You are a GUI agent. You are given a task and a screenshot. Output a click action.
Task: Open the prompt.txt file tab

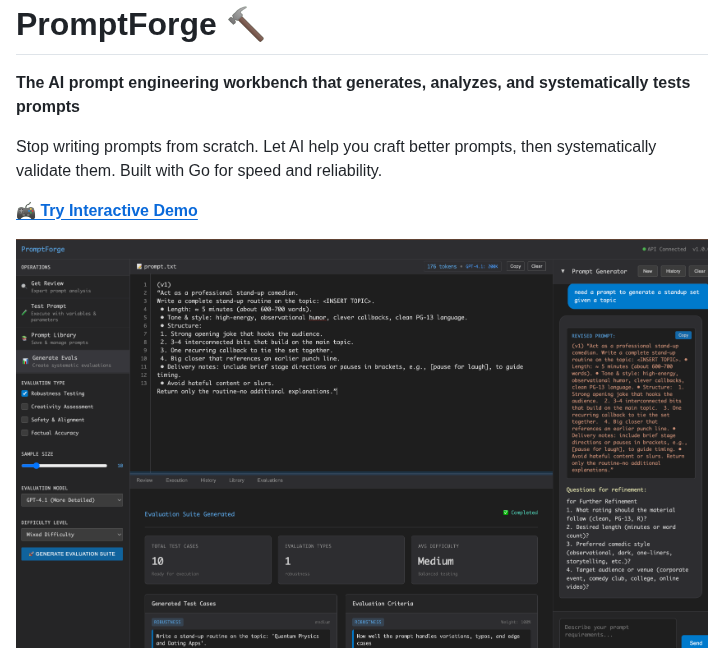click(x=157, y=267)
